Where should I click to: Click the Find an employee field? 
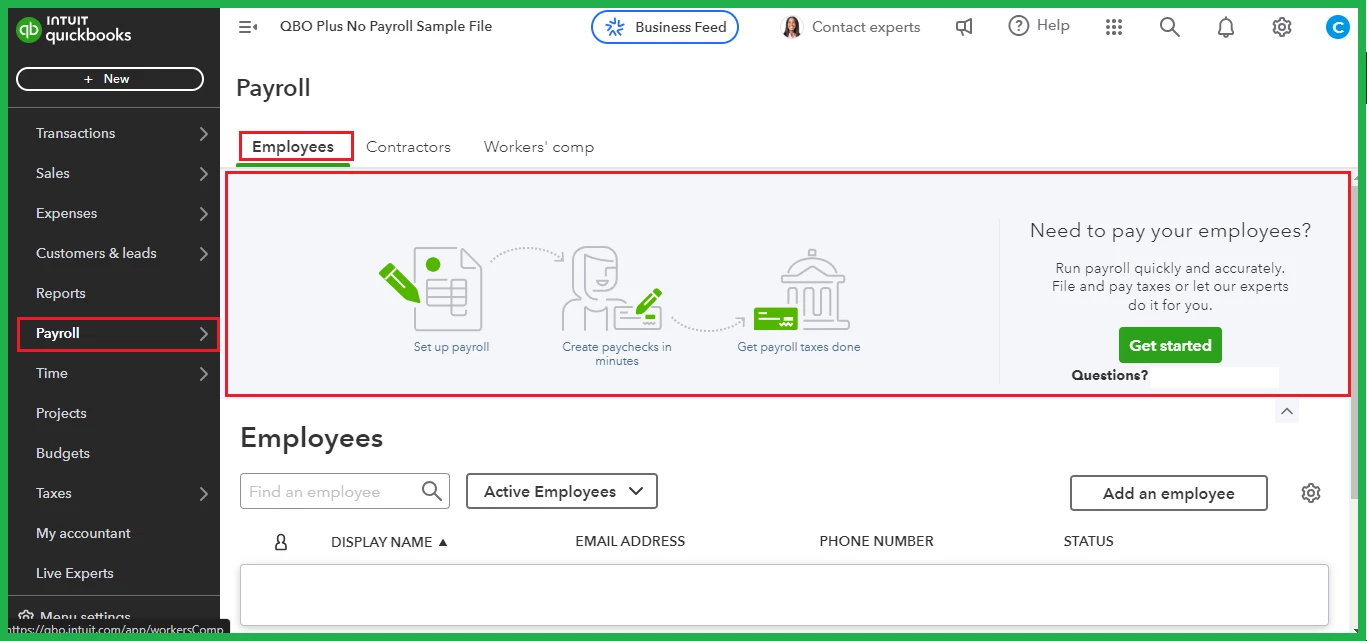click(x=345, y=491)
